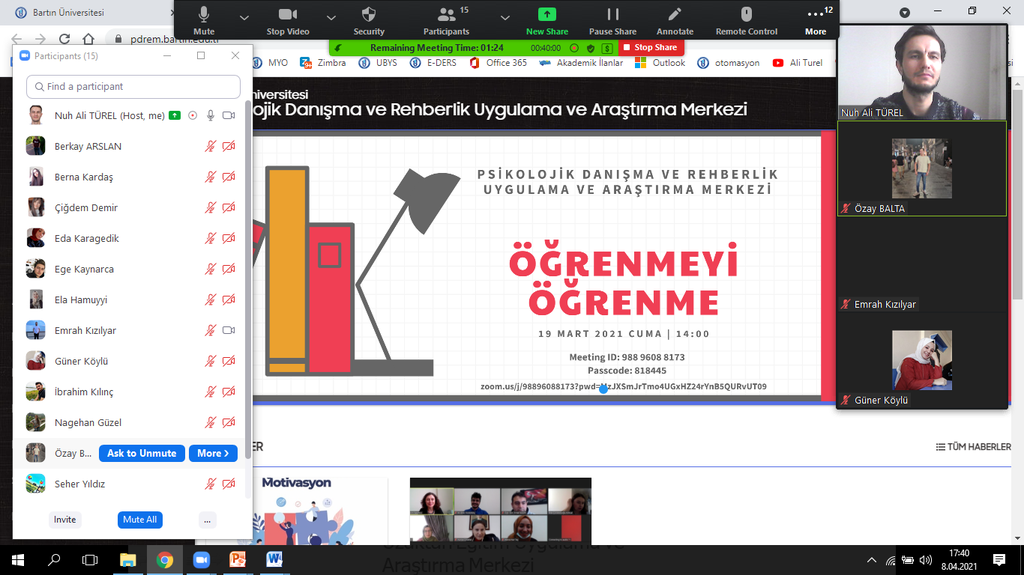The height and width of the screenshot is (575, 1024).
Task: Open the Security shield menu
Action: 368,20
